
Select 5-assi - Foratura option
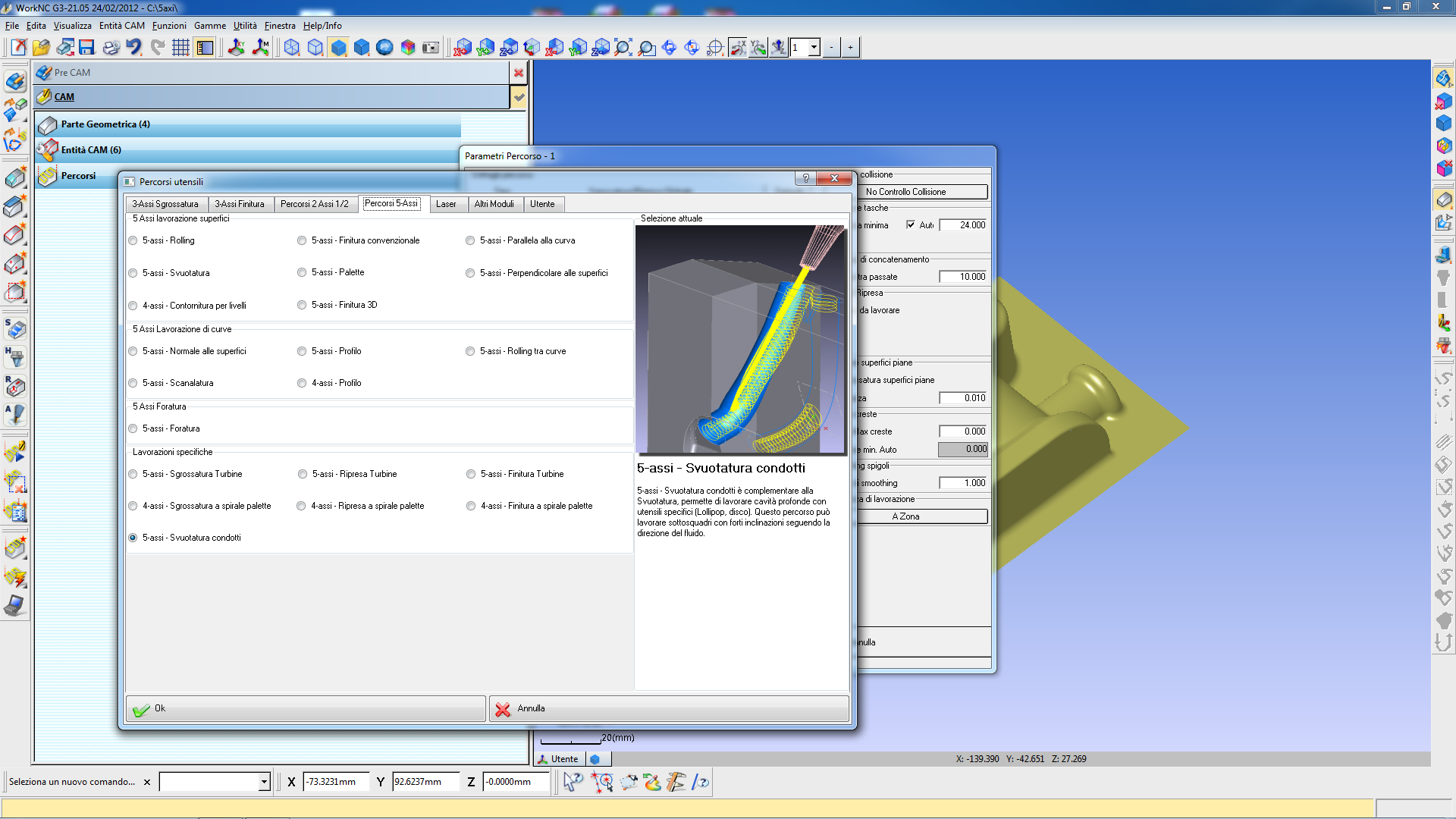(164, 428)
